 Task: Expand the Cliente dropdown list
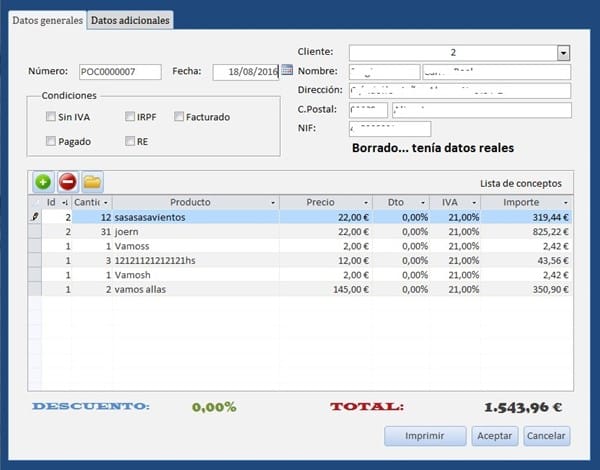point(563,53)
